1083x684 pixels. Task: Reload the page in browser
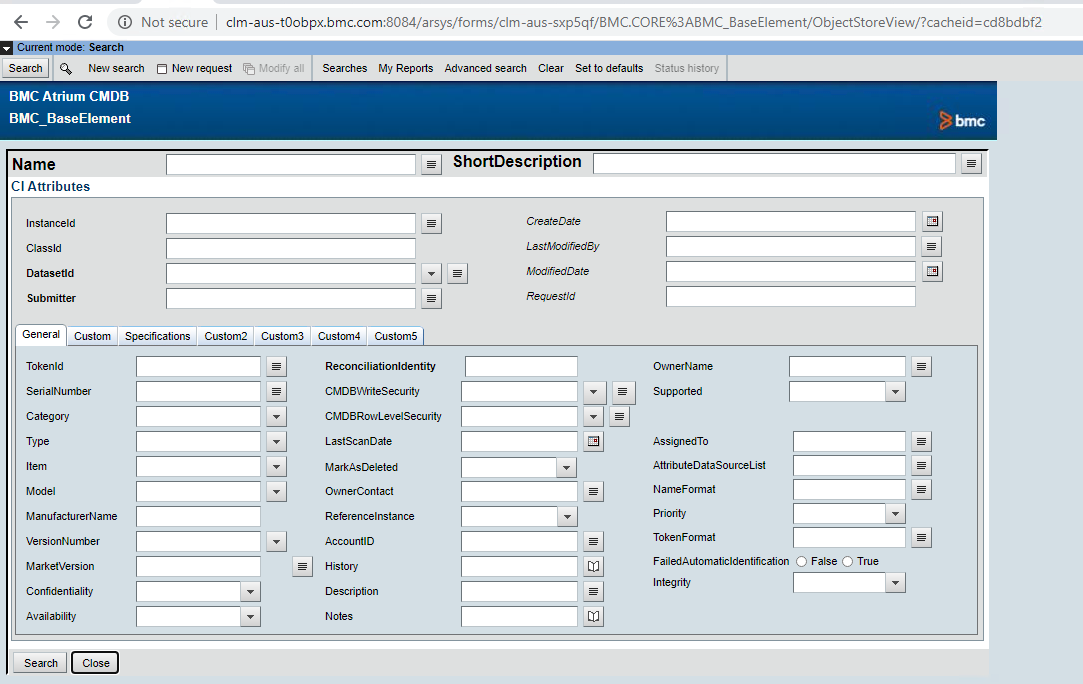pyautogui.click(x=85, y=22)
